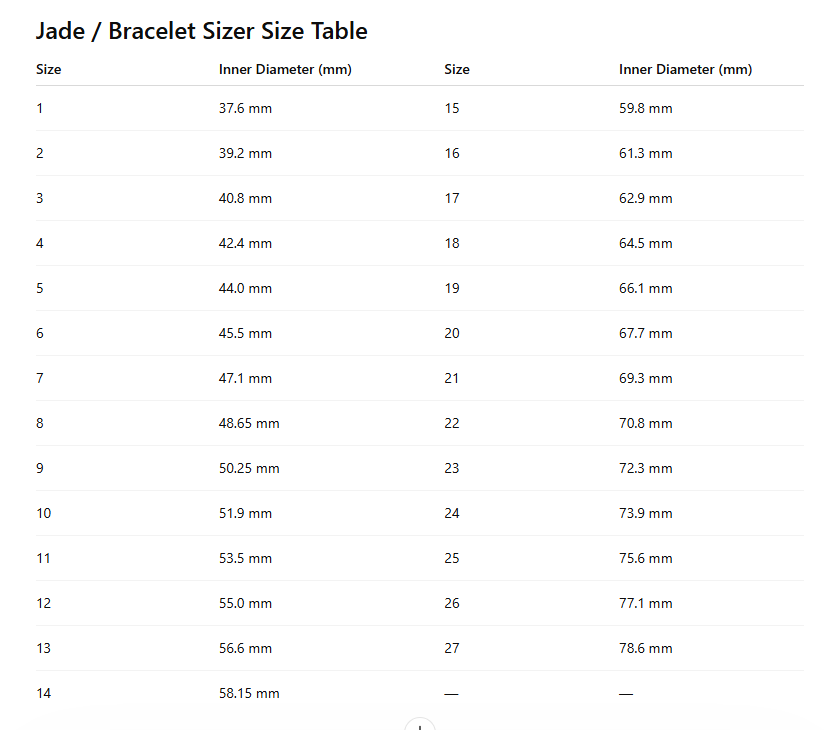Image resolution: width=834 pixels, height=730 pixels.
Task: Select the size 15 cell
Action: [x=452, y=108]
